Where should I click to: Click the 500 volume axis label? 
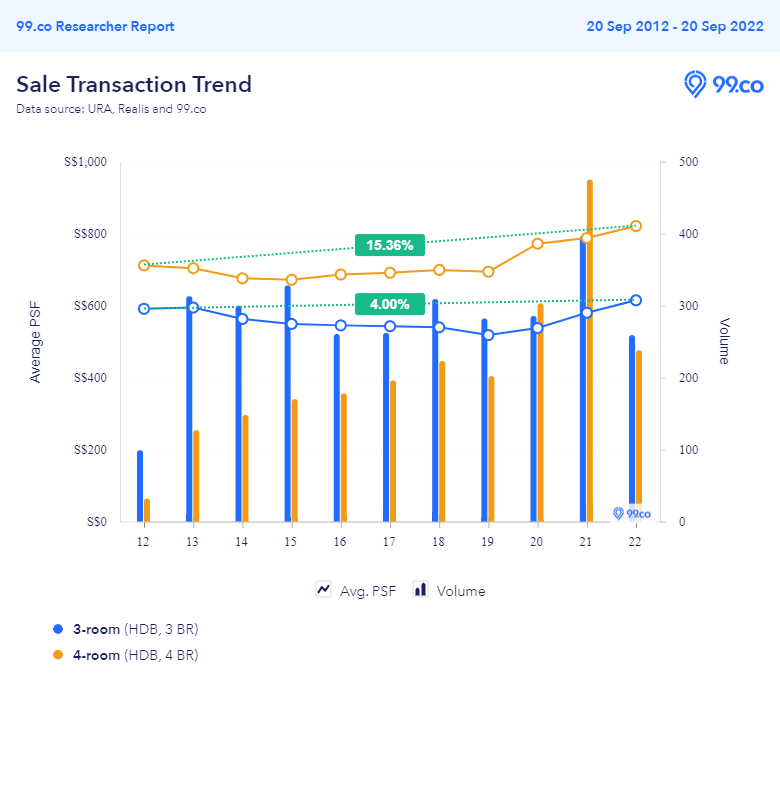tap(688, 162)
